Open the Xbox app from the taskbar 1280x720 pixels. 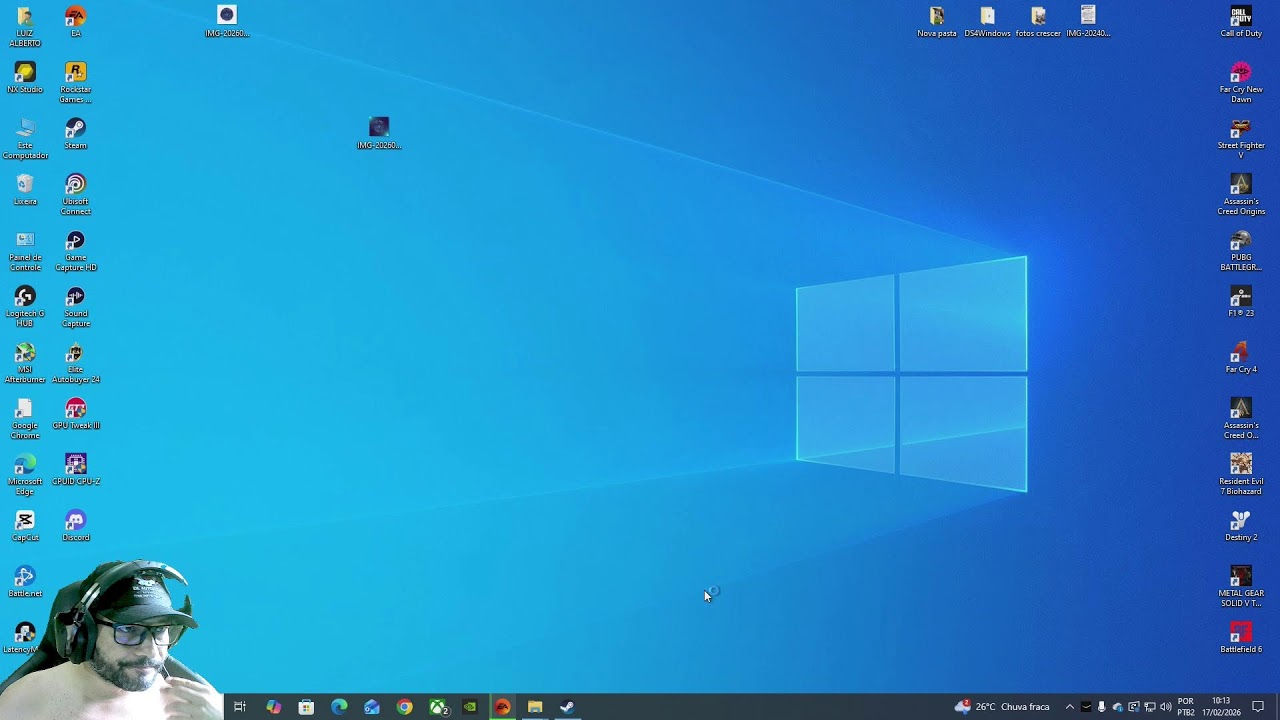tap(438, 707)
